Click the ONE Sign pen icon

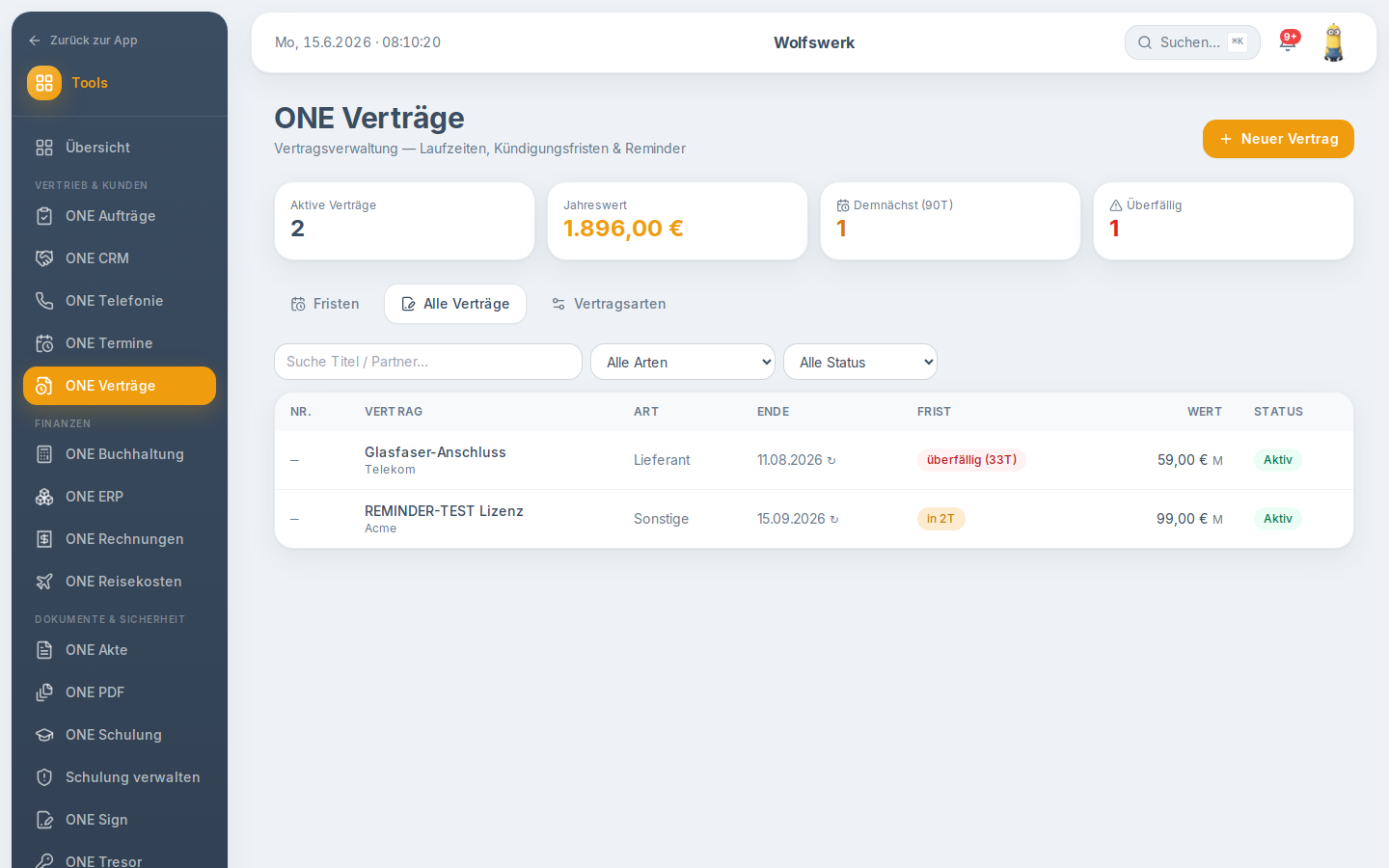[44, 820]
